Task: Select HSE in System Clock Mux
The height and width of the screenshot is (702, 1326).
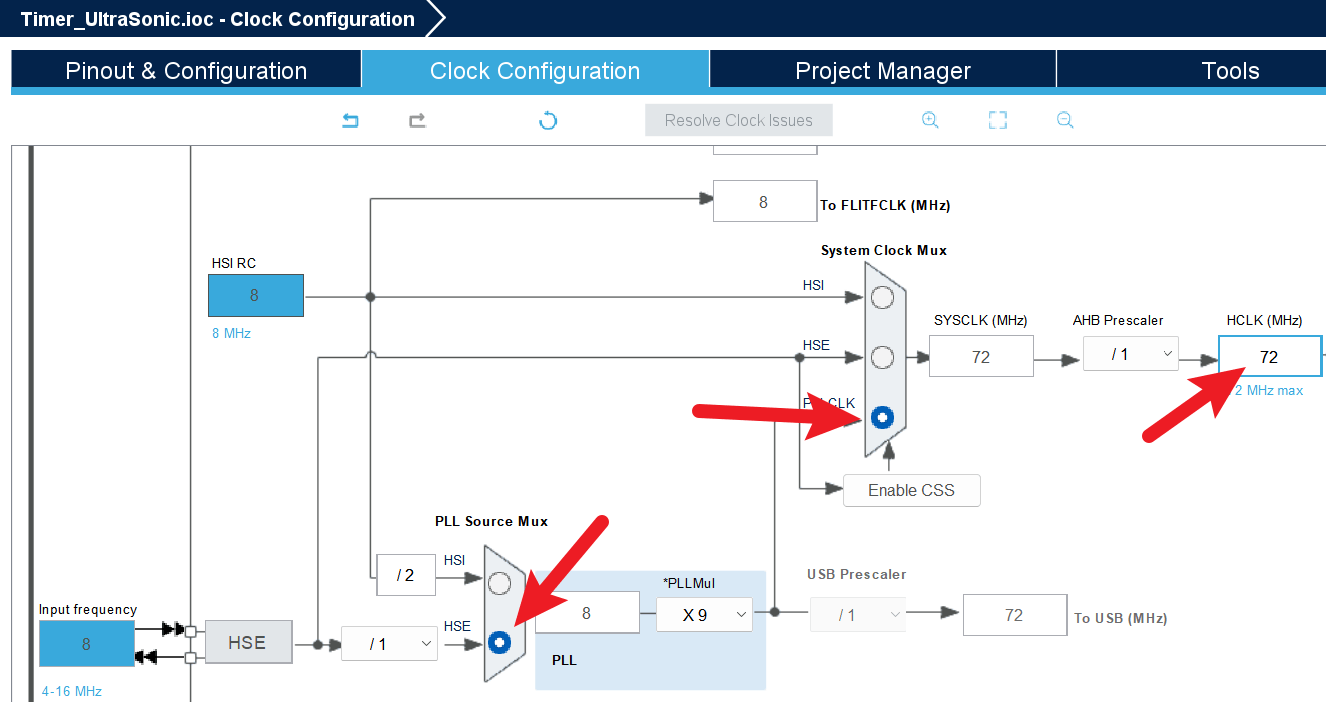Action: pyautogui.click(x=882, y=357)
